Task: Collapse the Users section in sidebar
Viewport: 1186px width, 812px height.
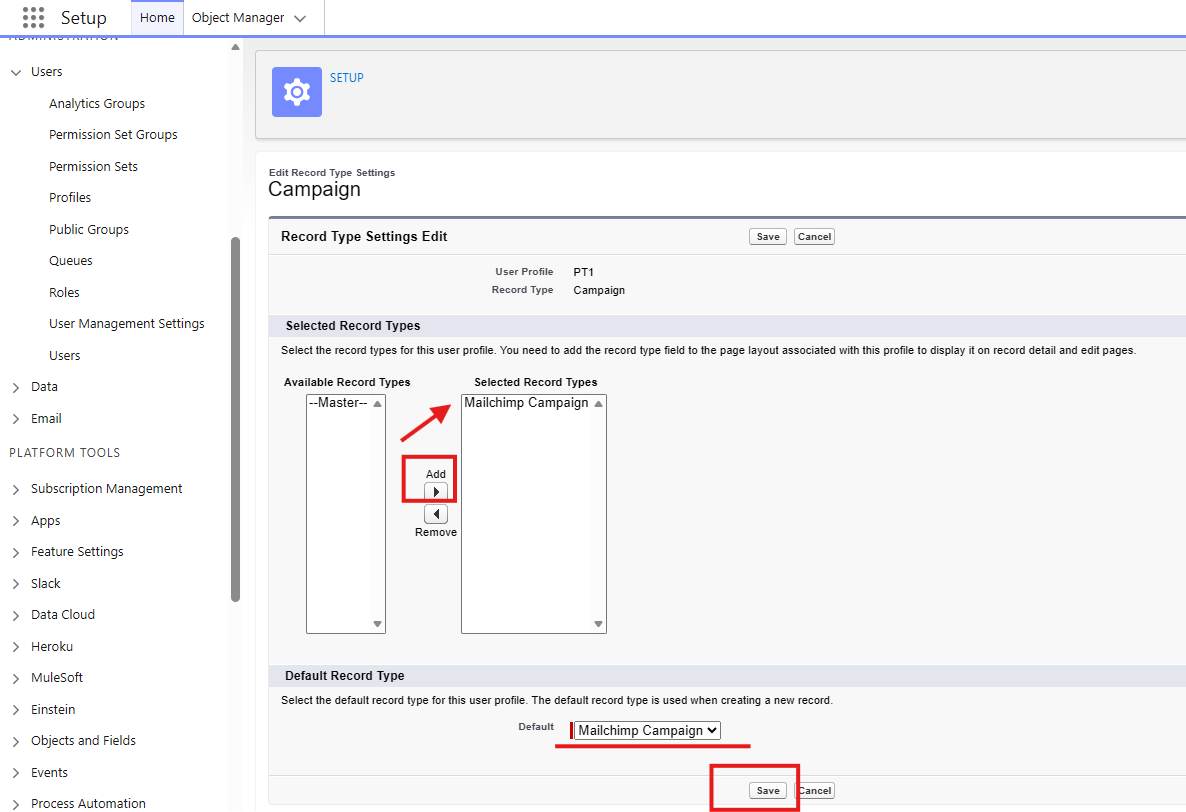Action: [16, 73]
